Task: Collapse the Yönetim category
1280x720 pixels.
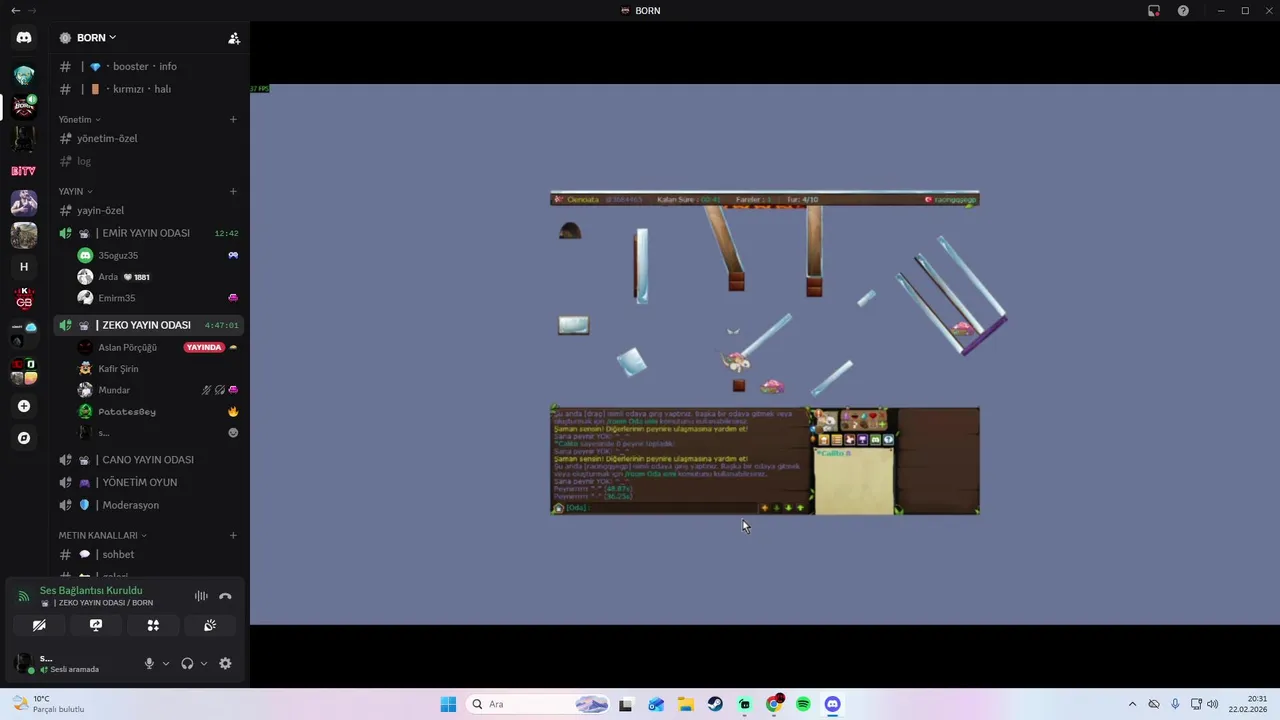Action: coord(80,119)
